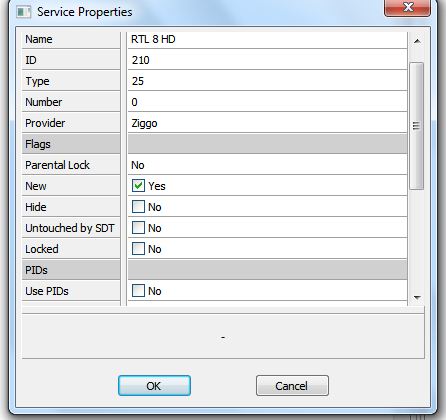
Task: Click the Service Properties window icon
Action: (x=24, y=12)
